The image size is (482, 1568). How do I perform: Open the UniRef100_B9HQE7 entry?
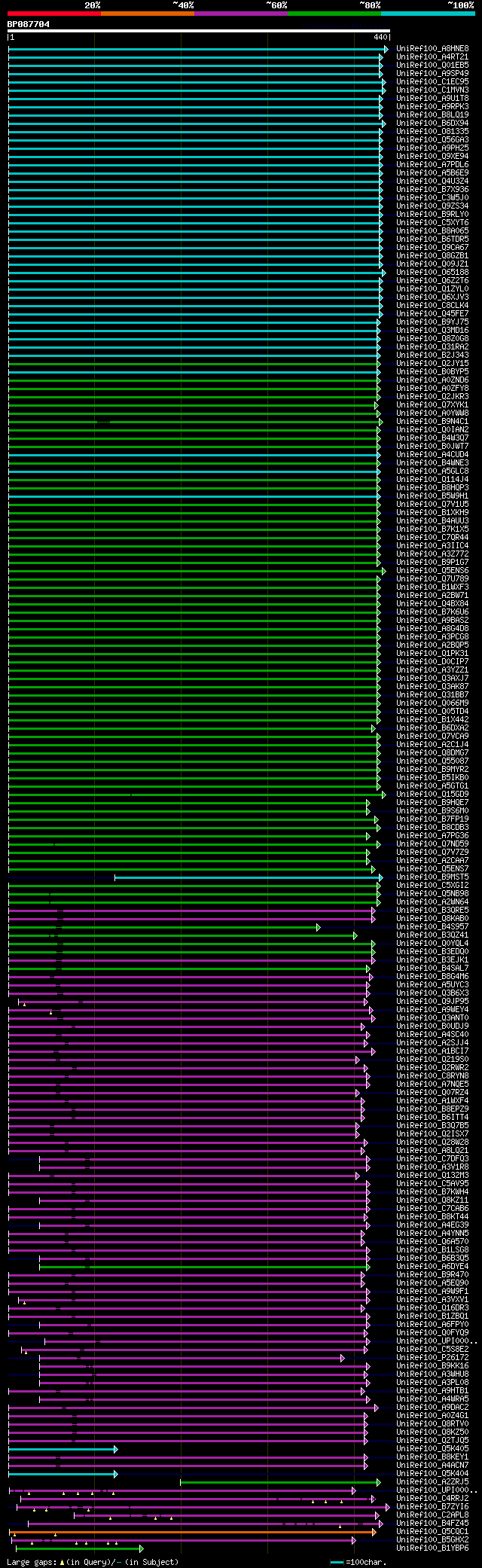point(432,802)
